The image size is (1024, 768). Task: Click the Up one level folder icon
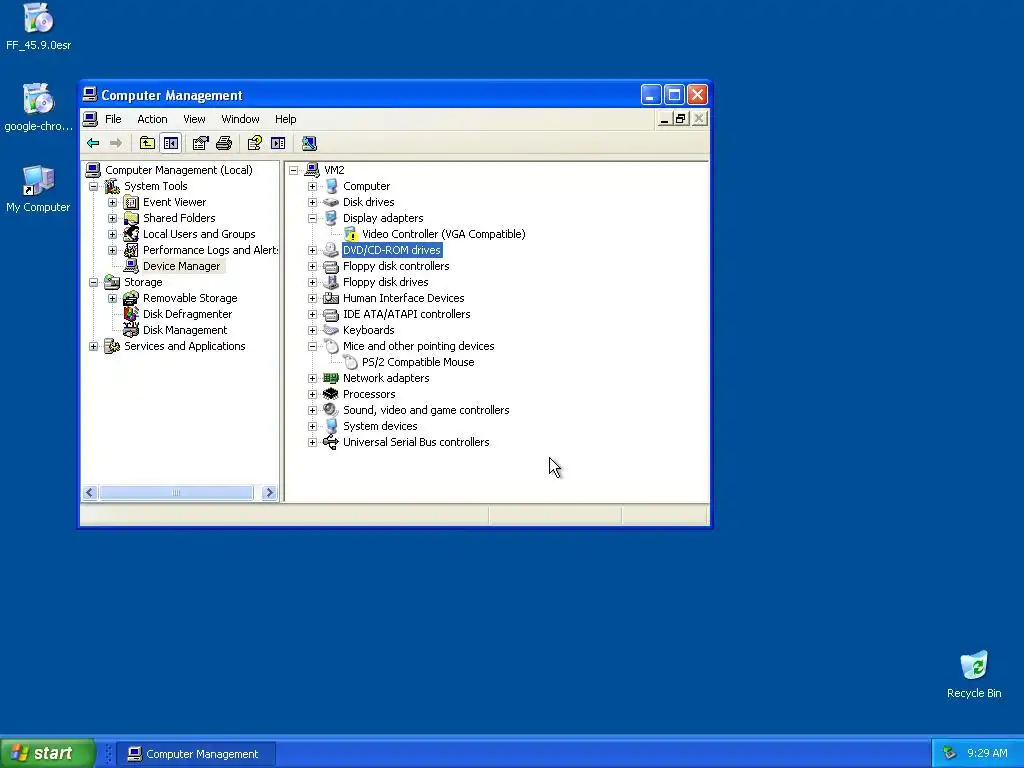pos(147,143)
